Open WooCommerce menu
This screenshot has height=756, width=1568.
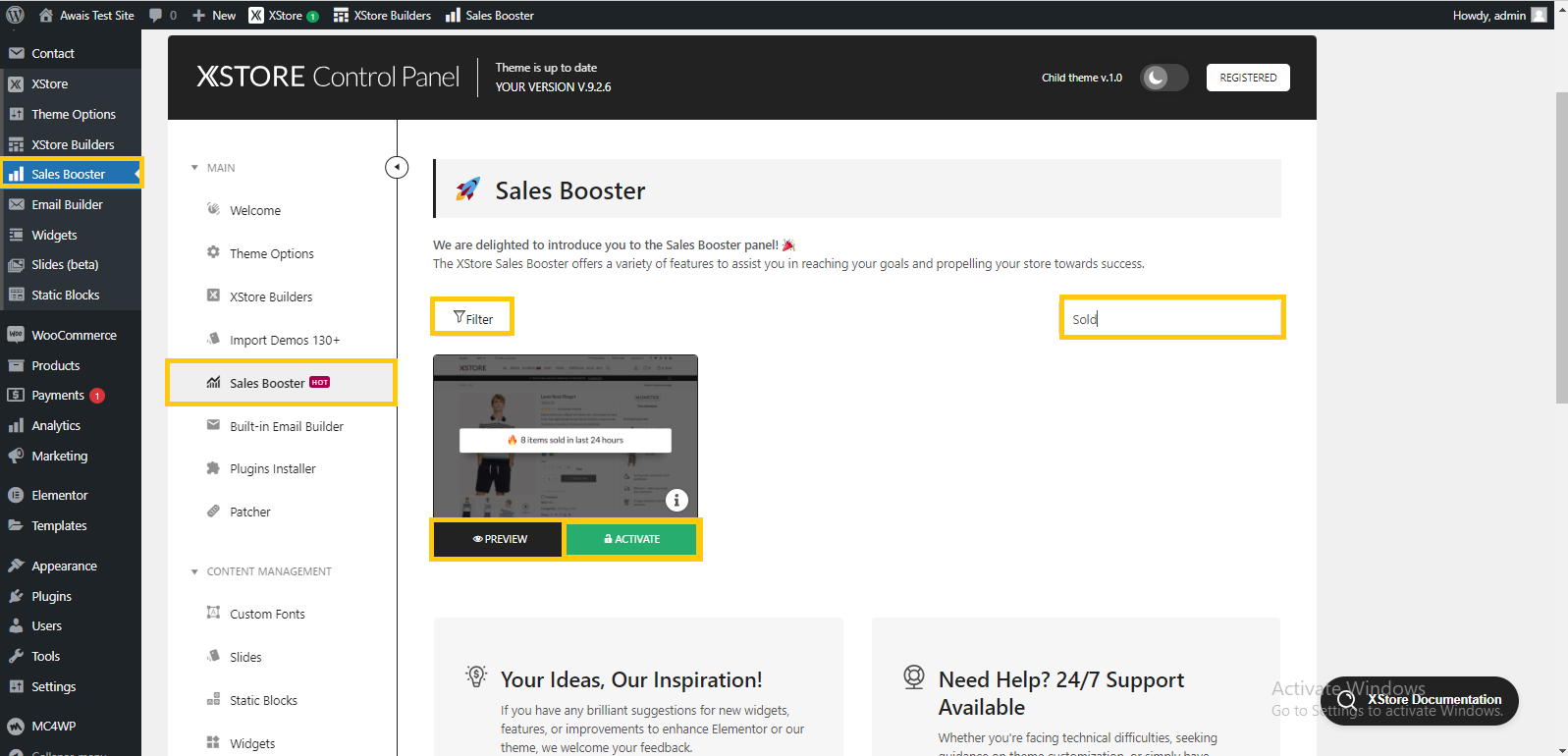(x=71, y=335)
